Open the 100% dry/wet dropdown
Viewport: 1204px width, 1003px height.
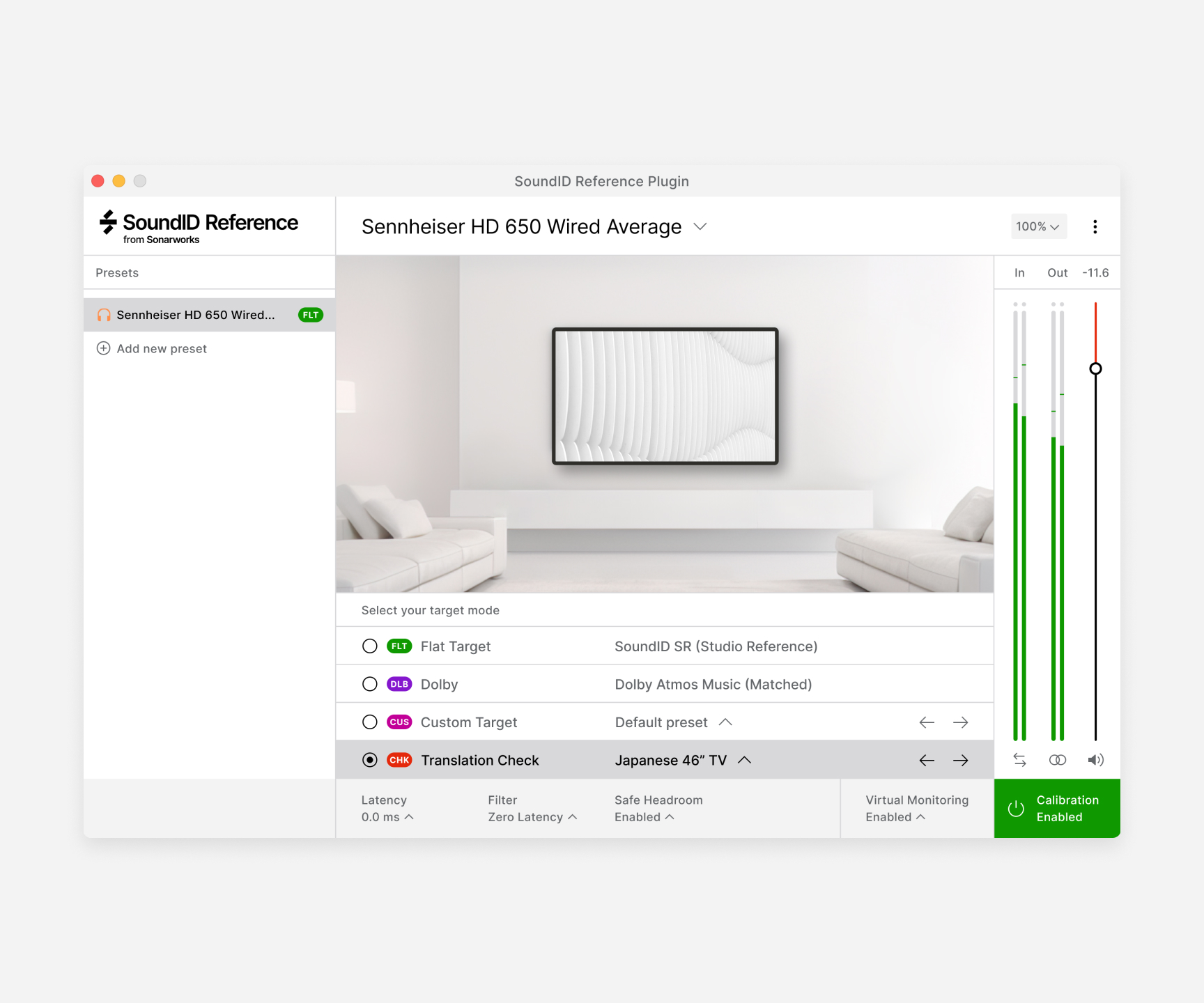[1039, 226]
